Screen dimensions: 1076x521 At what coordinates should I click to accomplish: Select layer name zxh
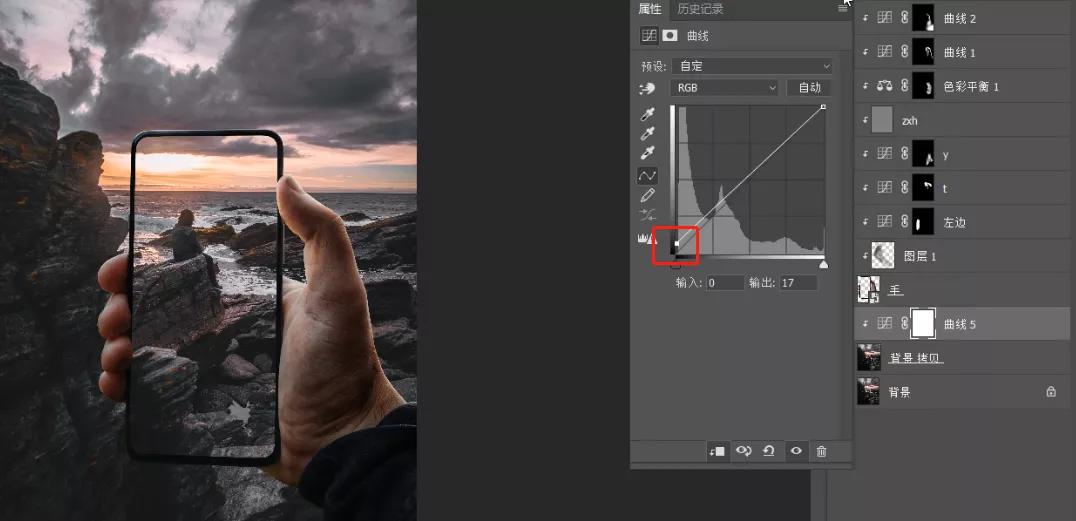click(910, 121)
